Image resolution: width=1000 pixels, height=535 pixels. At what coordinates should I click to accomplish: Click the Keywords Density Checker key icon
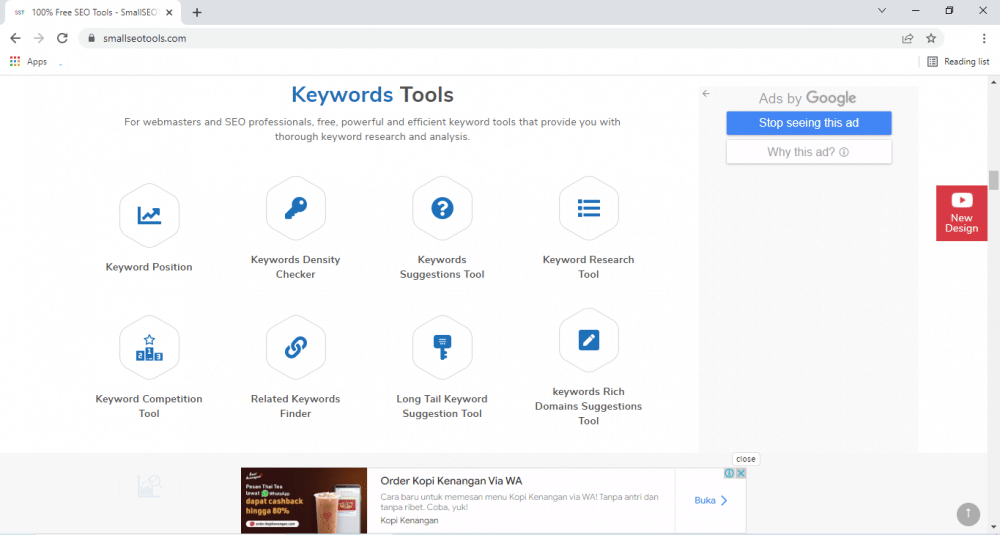pyautogui.click(x=295, y=208)
